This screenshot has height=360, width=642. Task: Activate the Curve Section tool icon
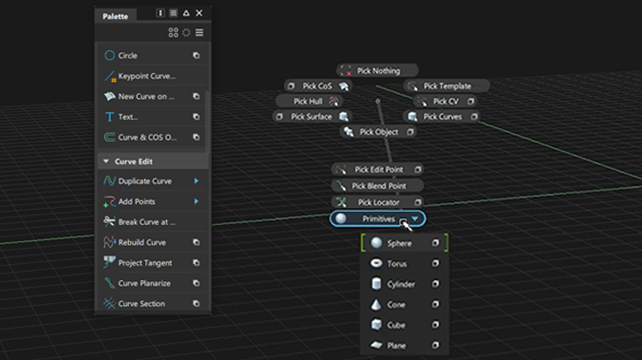pyautogui.click(x=109, y=303)
